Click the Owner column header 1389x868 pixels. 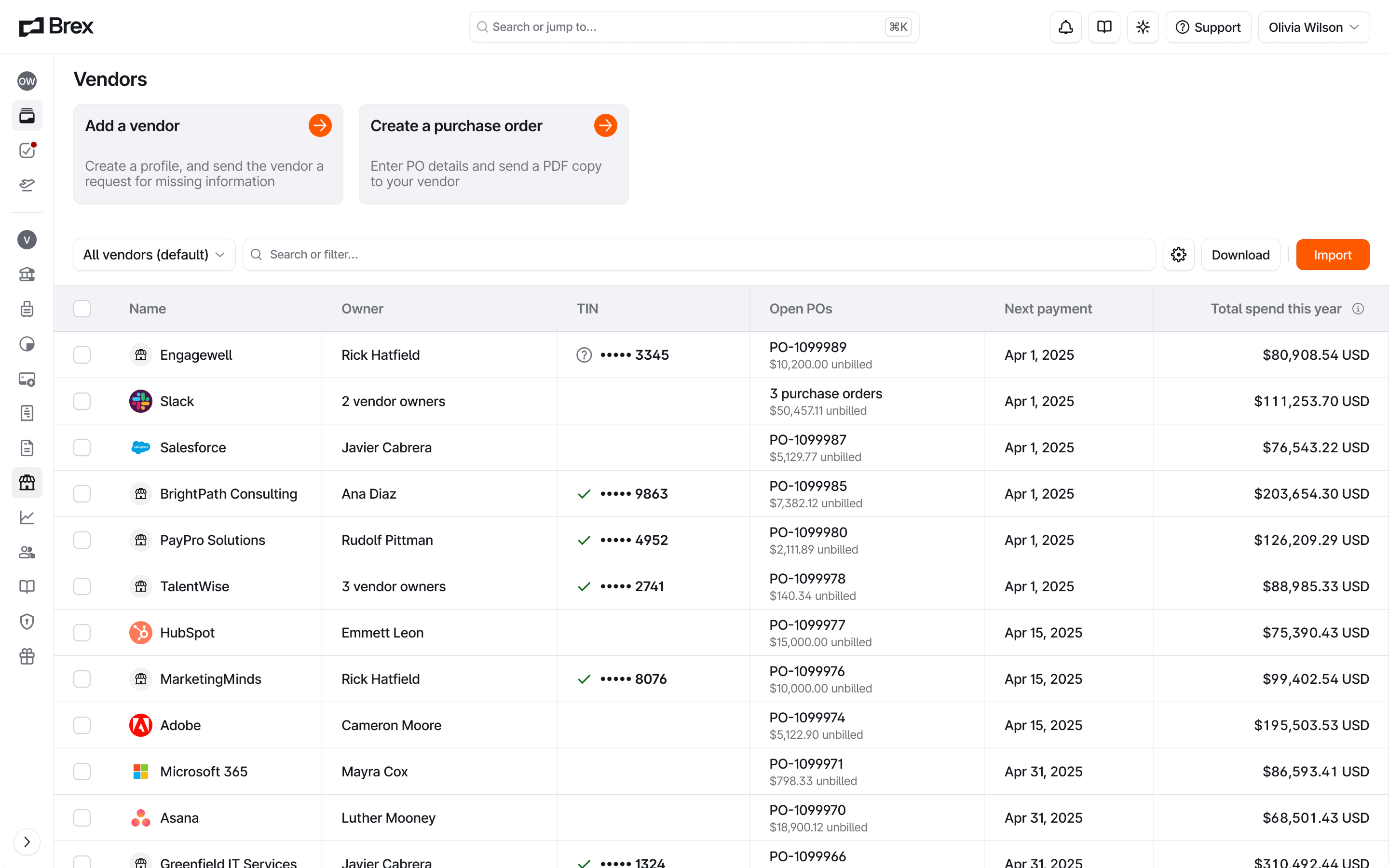click(x=362, y=309)
